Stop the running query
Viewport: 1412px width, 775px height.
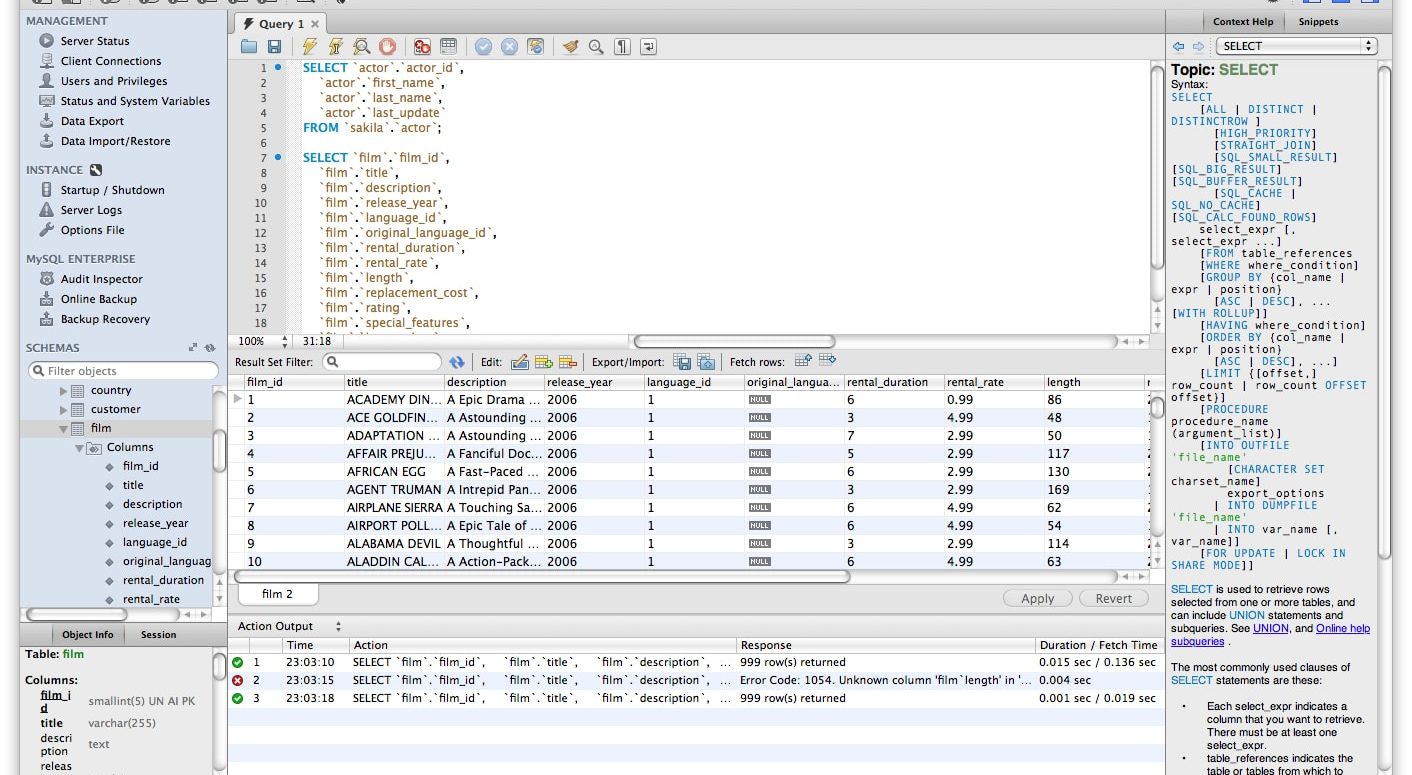[387, 46]
